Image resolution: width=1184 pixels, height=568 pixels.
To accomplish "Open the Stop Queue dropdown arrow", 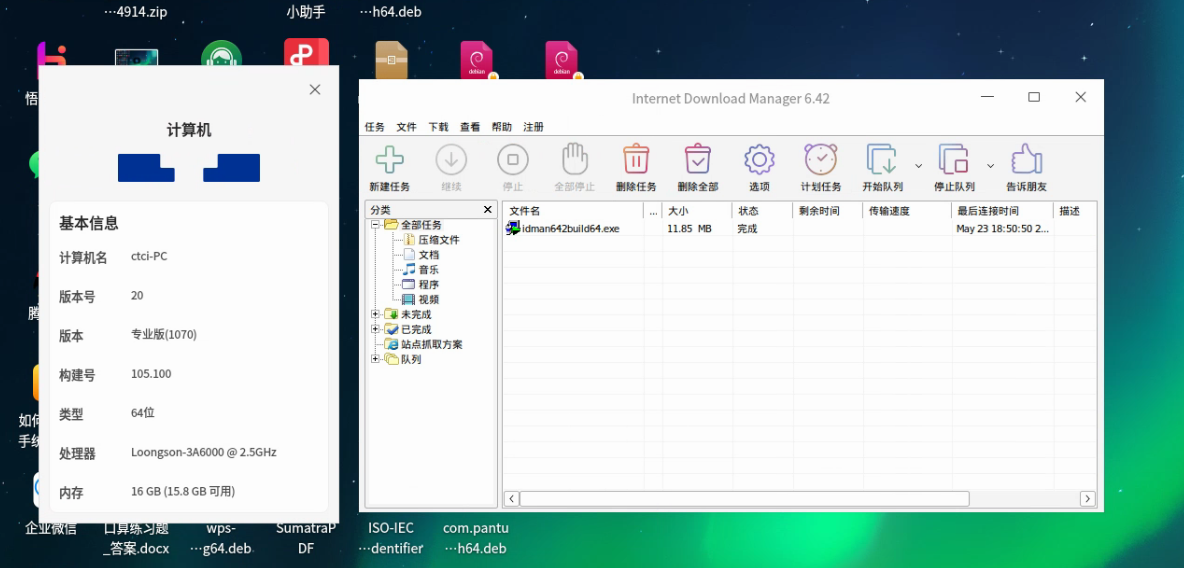I will 990,165.
